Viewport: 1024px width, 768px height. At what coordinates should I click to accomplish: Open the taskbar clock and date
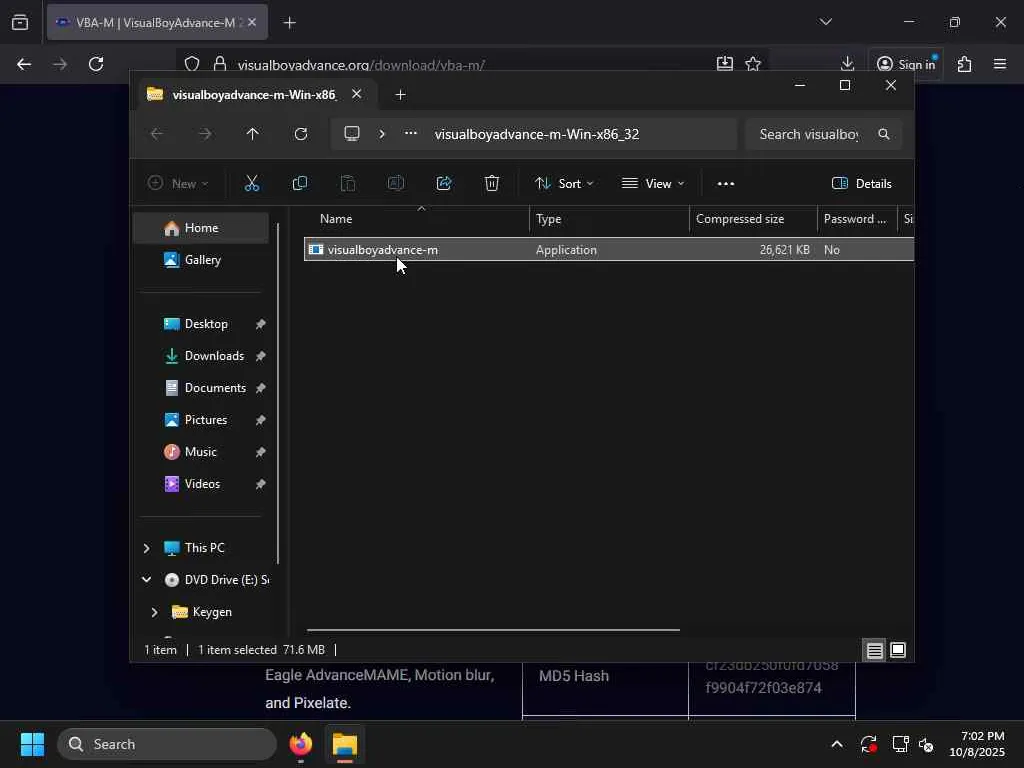coord(977,744)
